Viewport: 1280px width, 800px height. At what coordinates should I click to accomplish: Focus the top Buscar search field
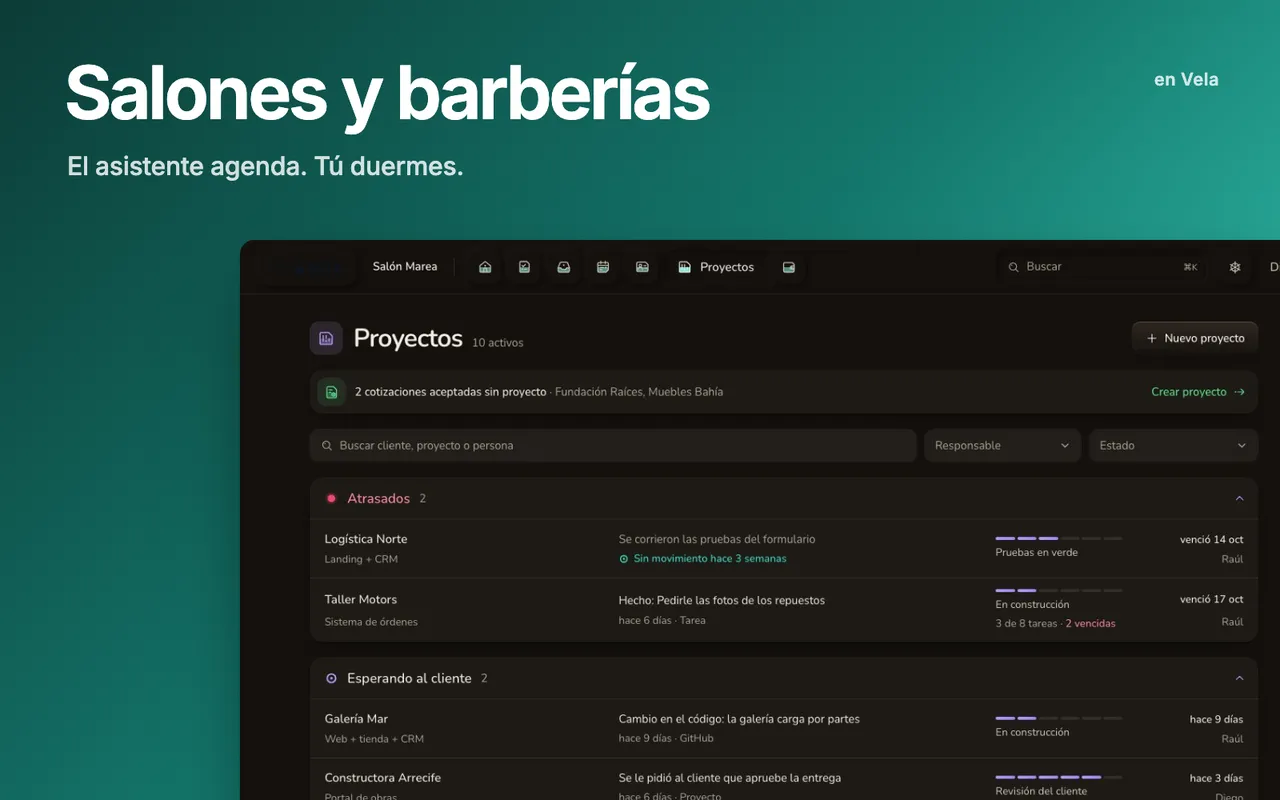click(x=1102, y=267)
